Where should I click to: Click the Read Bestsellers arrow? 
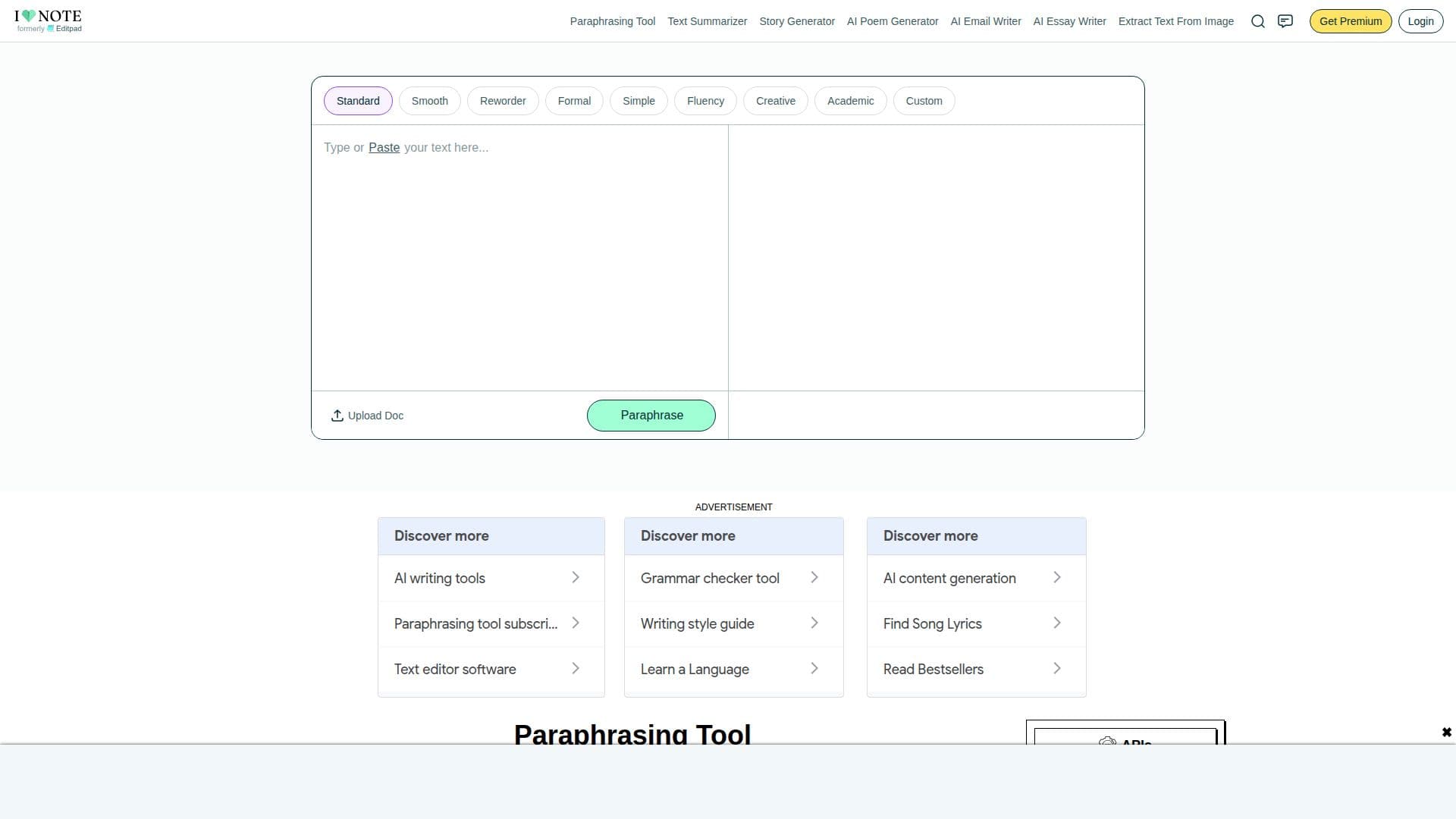coord(1057,669)
